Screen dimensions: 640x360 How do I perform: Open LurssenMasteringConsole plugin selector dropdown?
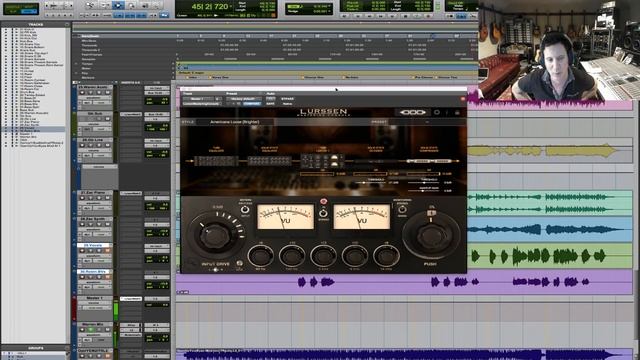202,104
